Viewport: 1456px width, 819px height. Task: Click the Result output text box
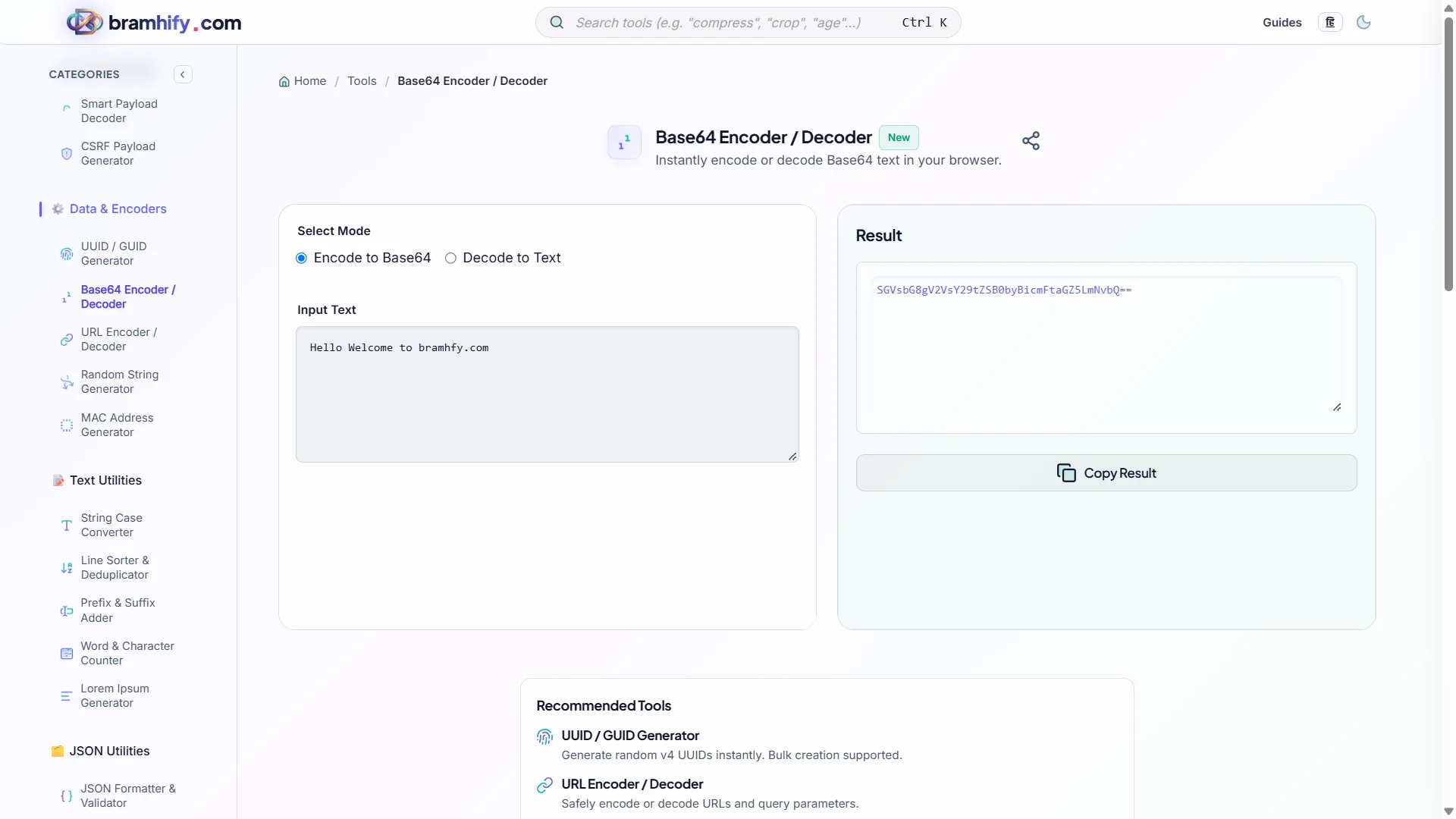click(1106, 346)
